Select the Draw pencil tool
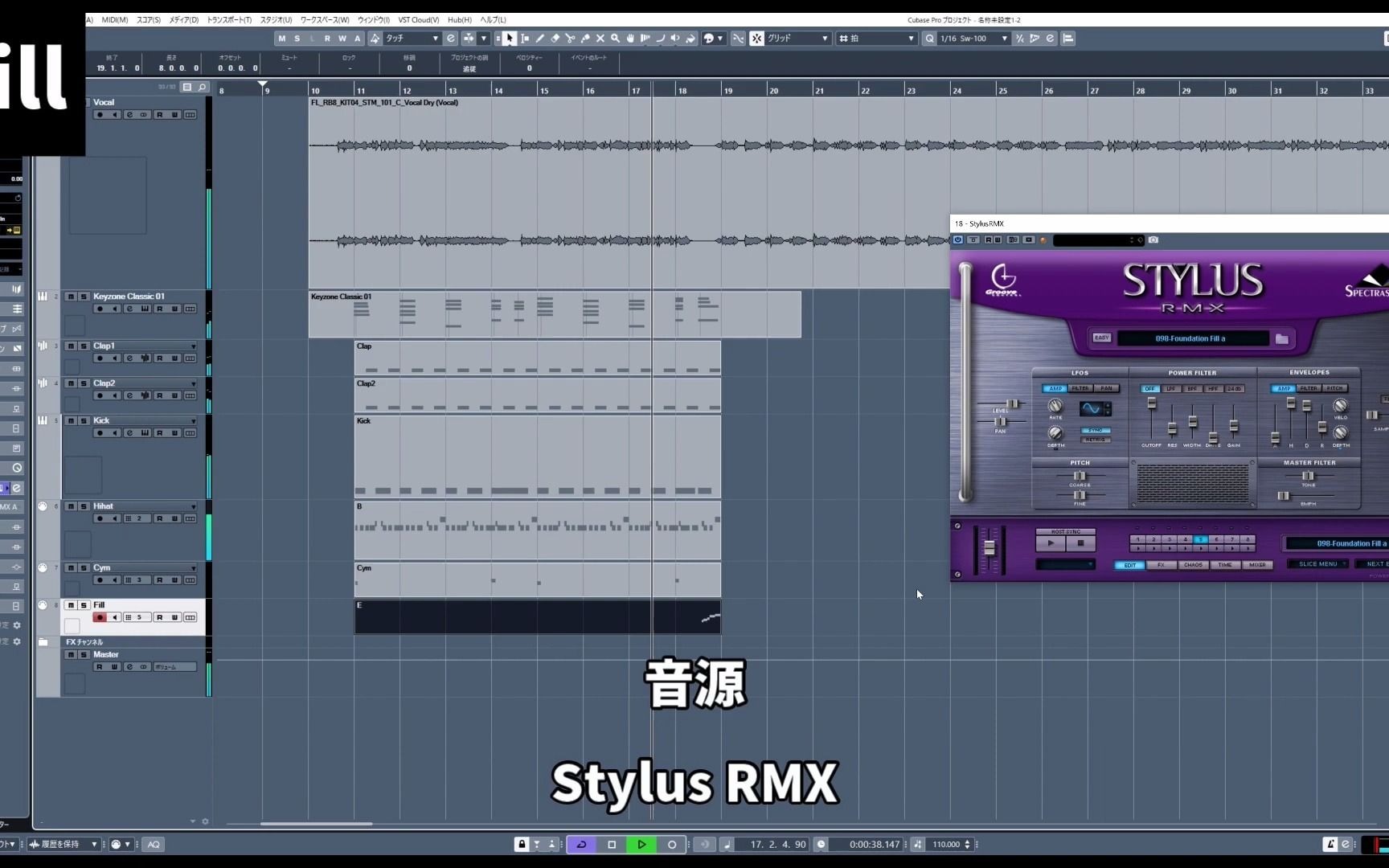The width and height of the screenshot is (1389, 868). tap(540, 38)
